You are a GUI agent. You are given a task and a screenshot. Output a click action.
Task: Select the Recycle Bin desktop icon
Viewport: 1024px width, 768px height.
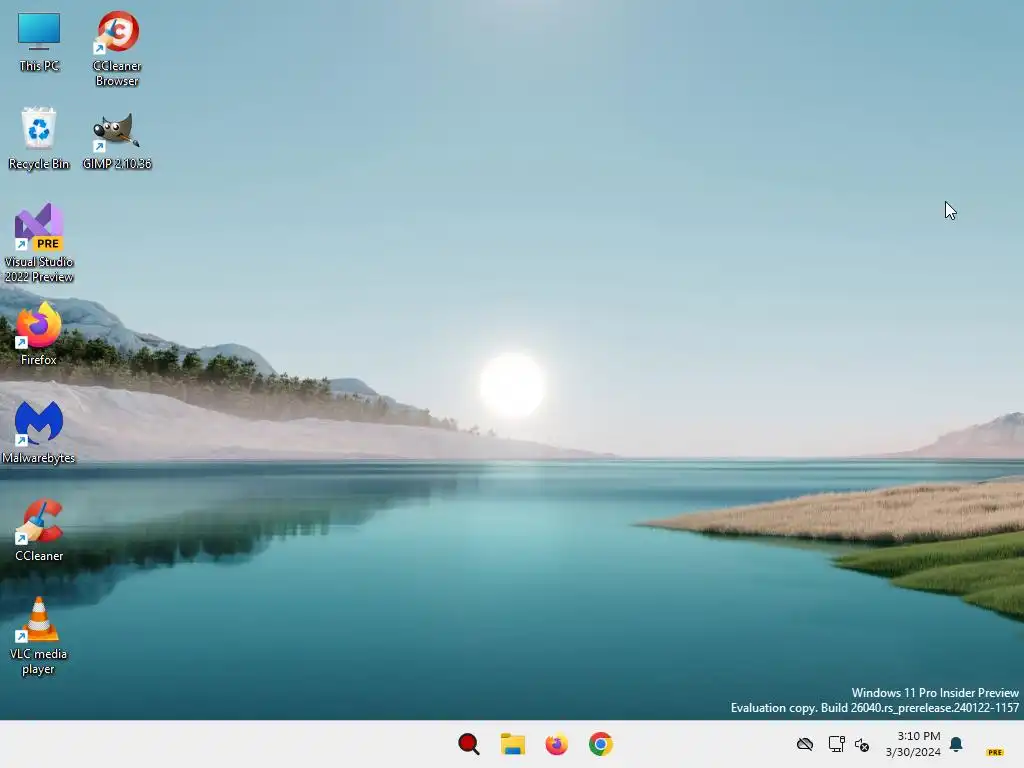[x=39, y=138]
